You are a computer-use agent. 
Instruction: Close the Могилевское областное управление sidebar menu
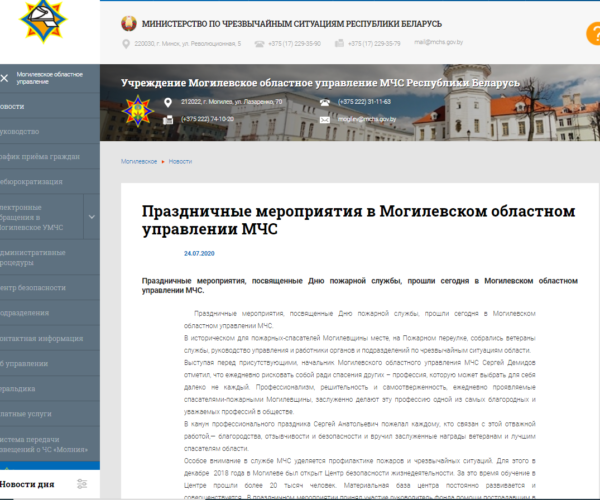click(4, 78)
